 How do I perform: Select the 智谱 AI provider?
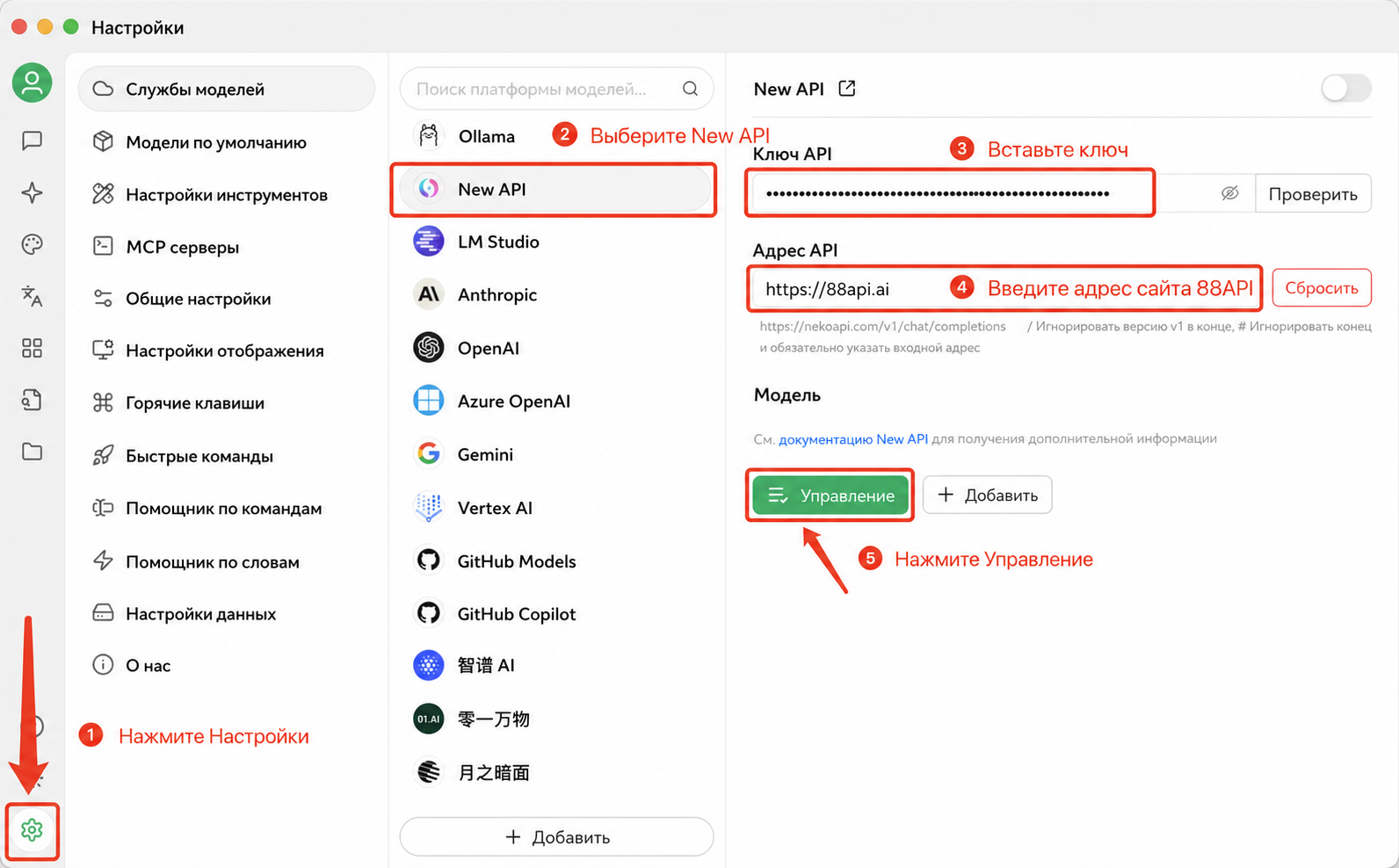click(556, 665)
